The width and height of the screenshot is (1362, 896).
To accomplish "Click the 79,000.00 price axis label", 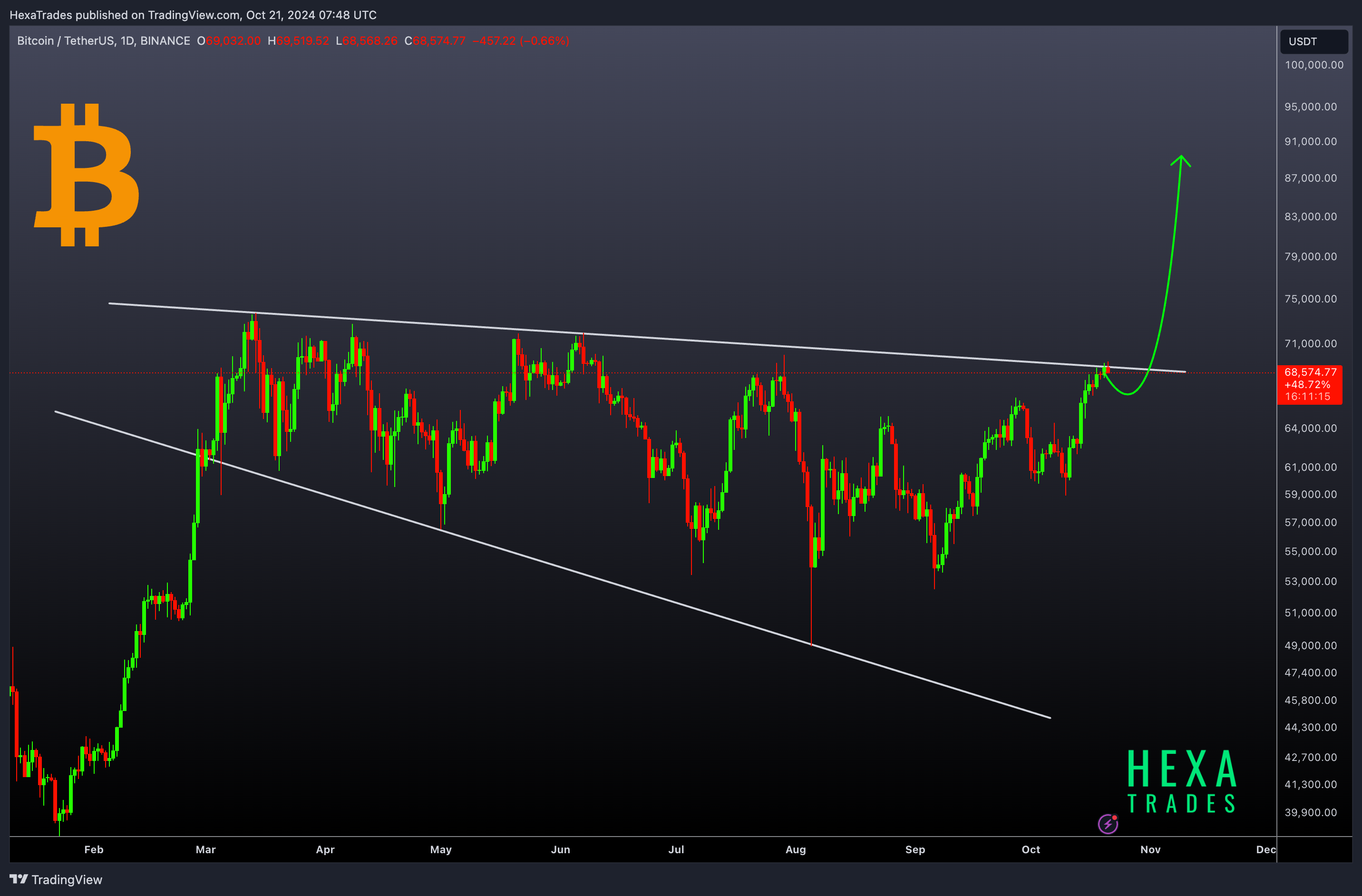I will click(1311, 256).
